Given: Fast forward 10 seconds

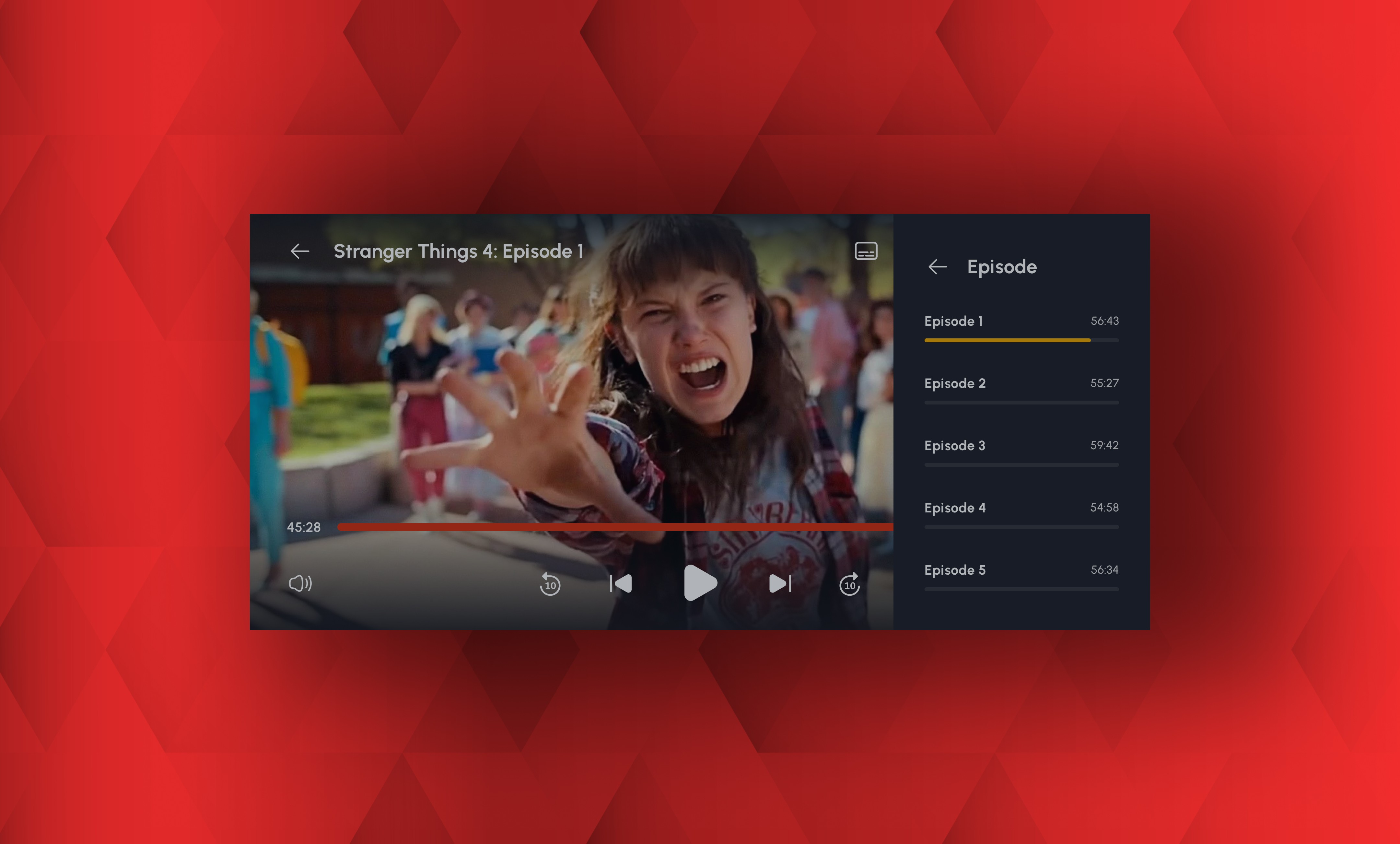Looking at the screenshot, I should (x=849, y=584).
